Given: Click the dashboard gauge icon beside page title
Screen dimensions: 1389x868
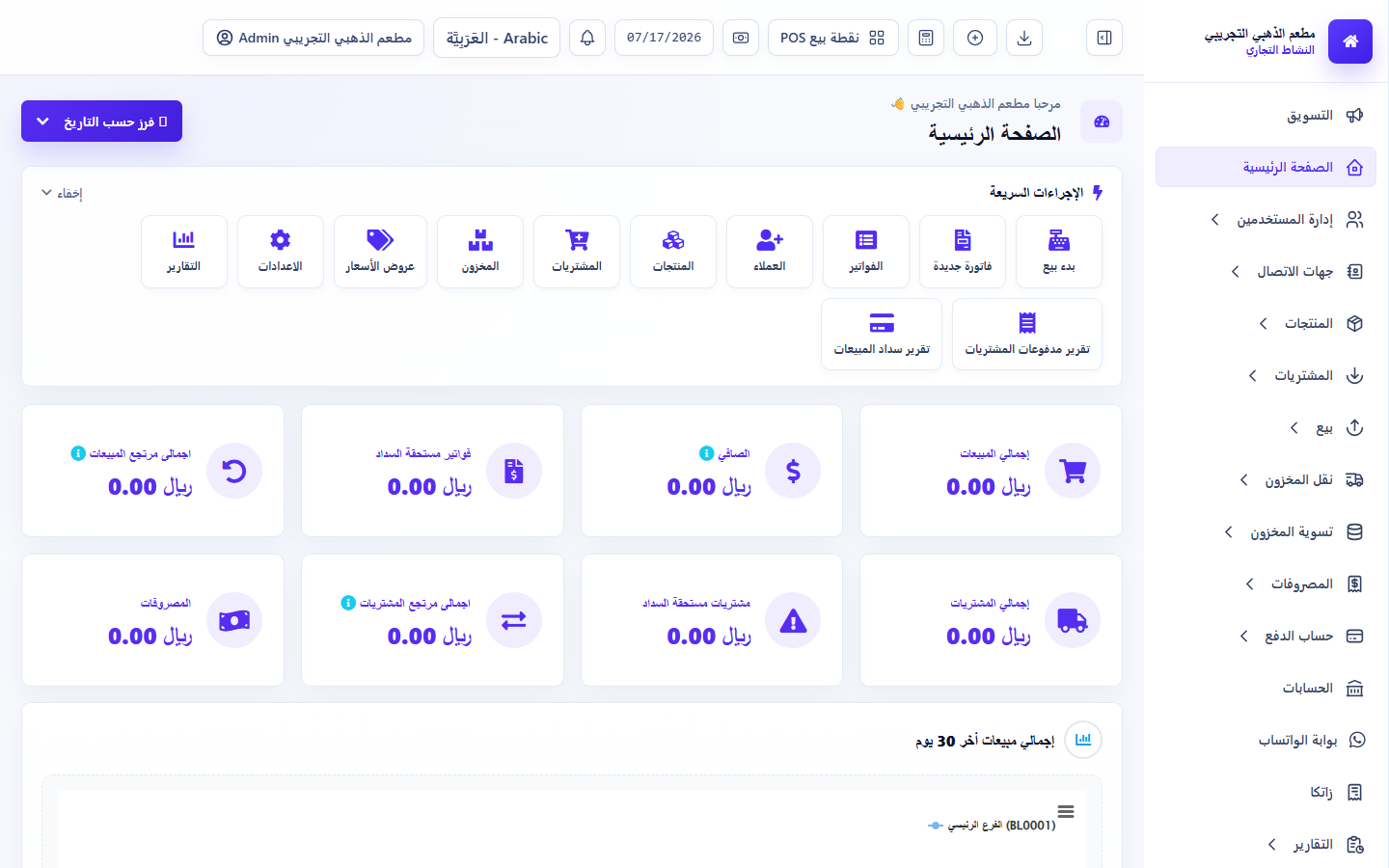Looking at the screenshot, I should pyautogui.click(x=1102, y=122).
